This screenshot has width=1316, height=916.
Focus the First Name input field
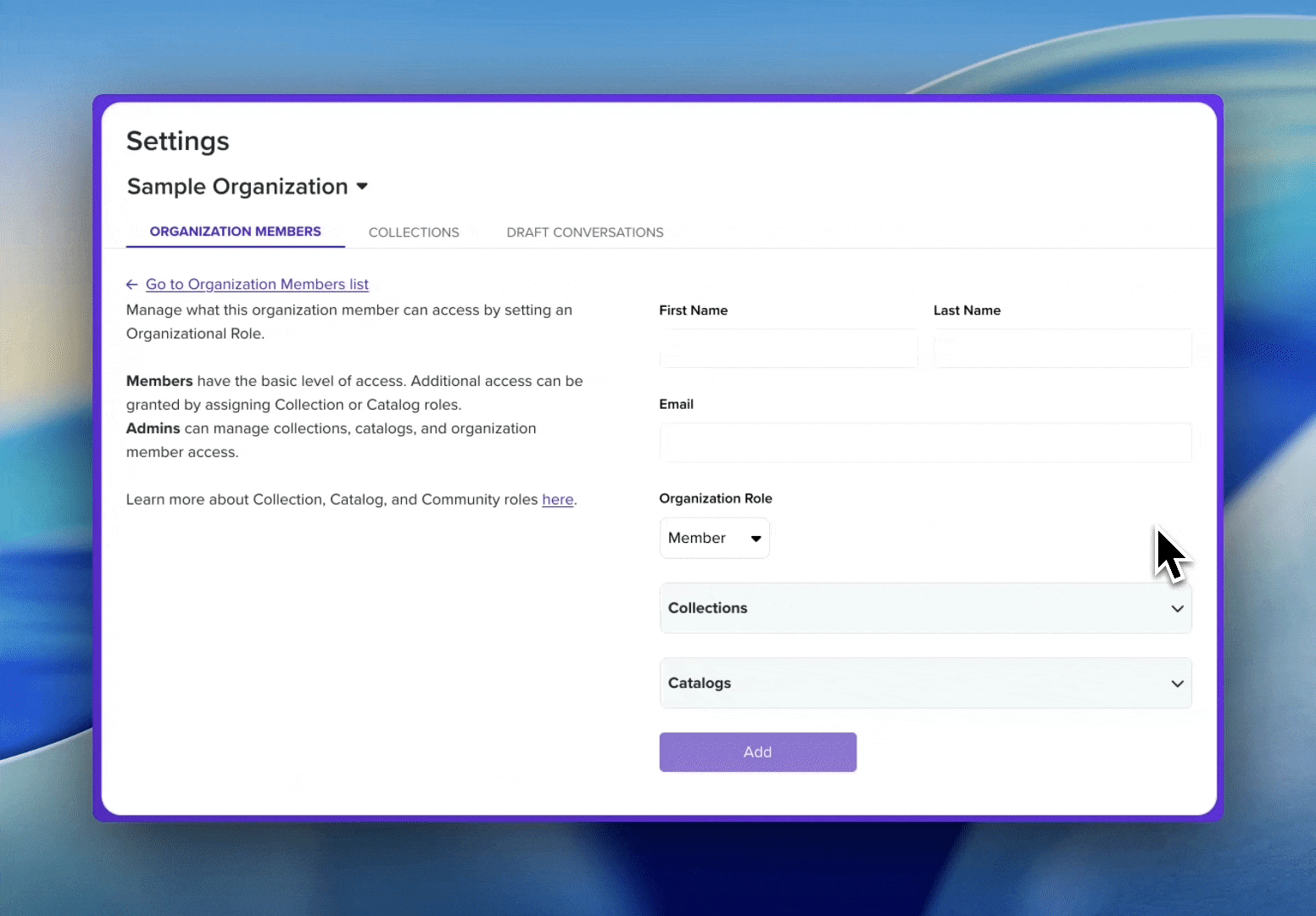788,349
